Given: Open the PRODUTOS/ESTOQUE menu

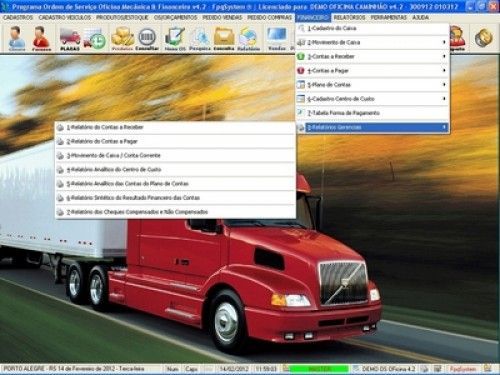Looking at the screenshot, I should (122, 17).
